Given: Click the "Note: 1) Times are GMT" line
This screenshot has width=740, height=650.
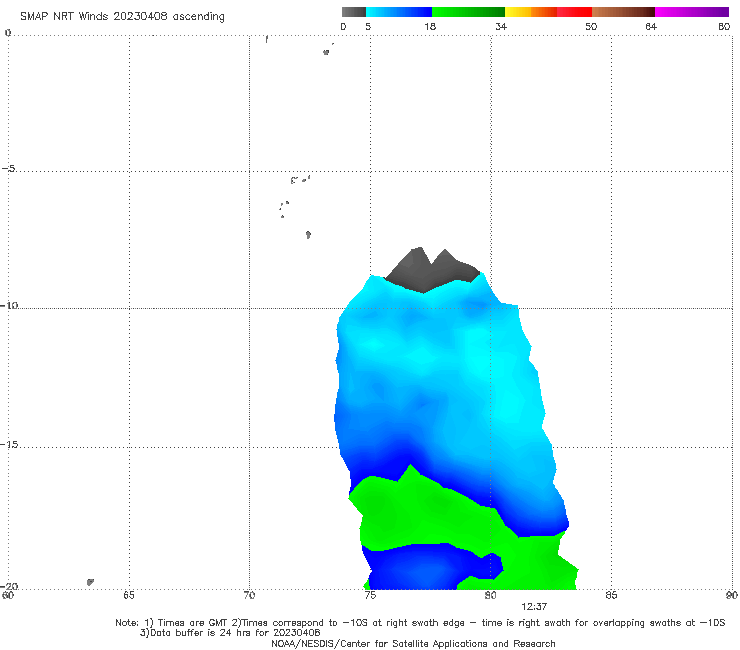Looking at the screenshot, I should [x=420, y=623].
